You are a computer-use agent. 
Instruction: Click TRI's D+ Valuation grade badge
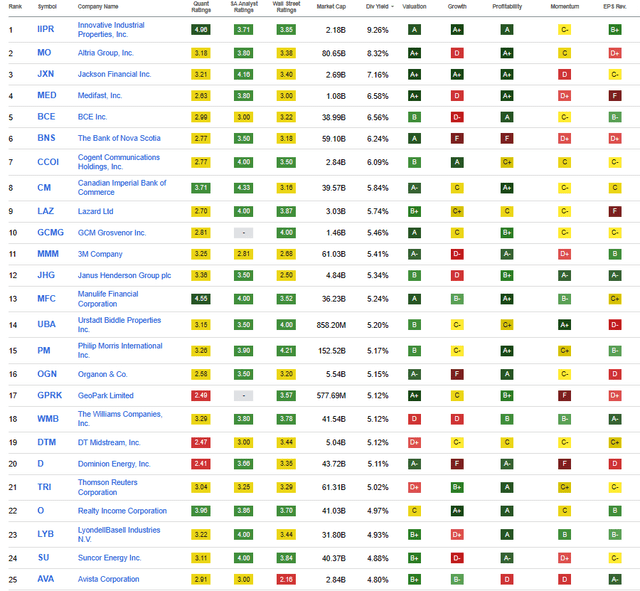[x=414, y=487]
